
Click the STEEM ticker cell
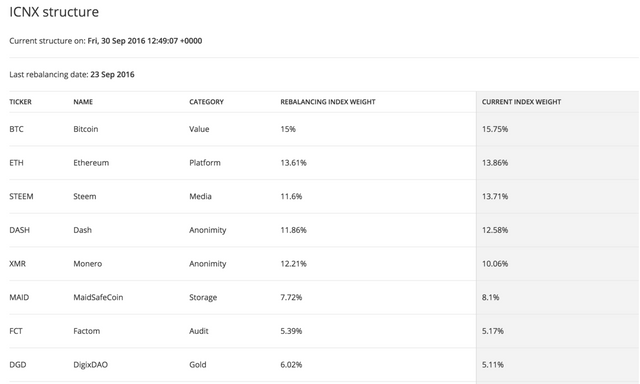click(21, 196)
